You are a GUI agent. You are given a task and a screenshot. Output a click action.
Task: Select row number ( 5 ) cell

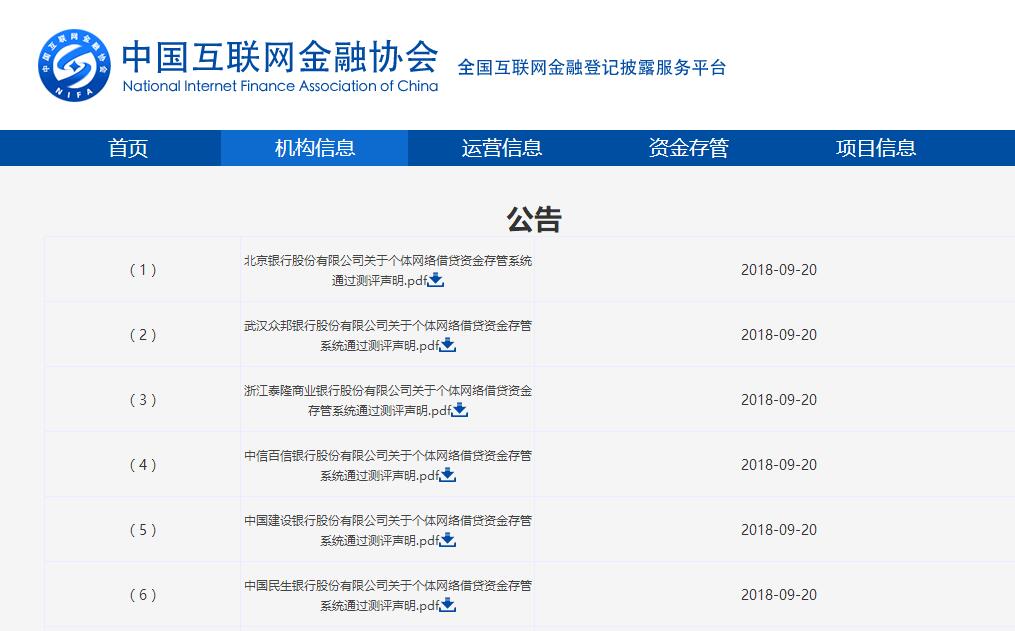click(142, 530)
